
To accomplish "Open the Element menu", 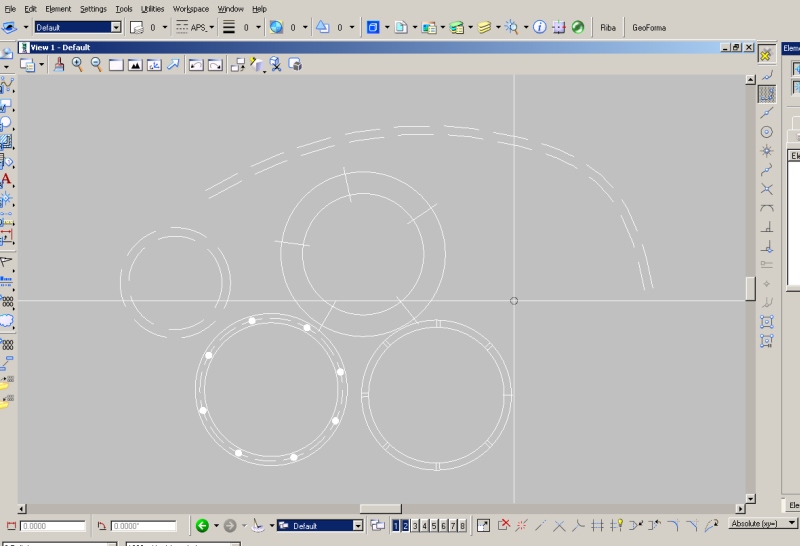I will click(x=58, y=9).
